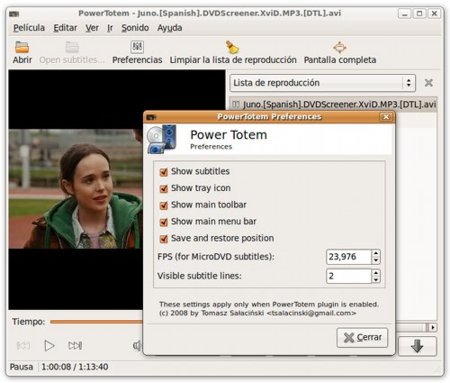The height and width of the screenshot is (383, 450).
Task: Maximize the PowerTotem main window
Action: click(419, 14)
